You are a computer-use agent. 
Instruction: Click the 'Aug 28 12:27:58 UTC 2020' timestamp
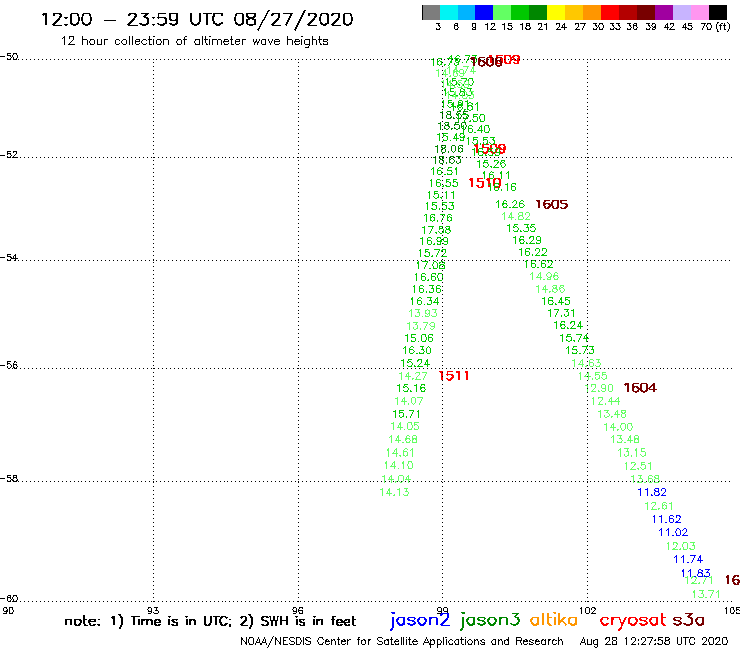point(654,642)
